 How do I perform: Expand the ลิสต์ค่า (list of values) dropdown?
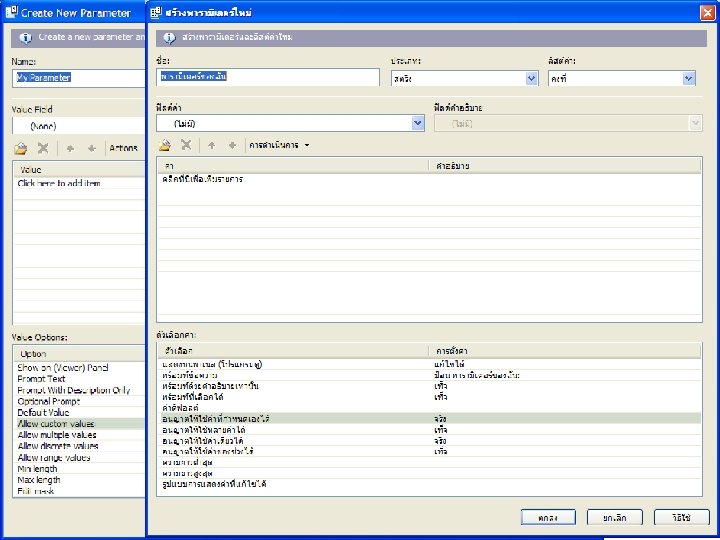[688, 78]
